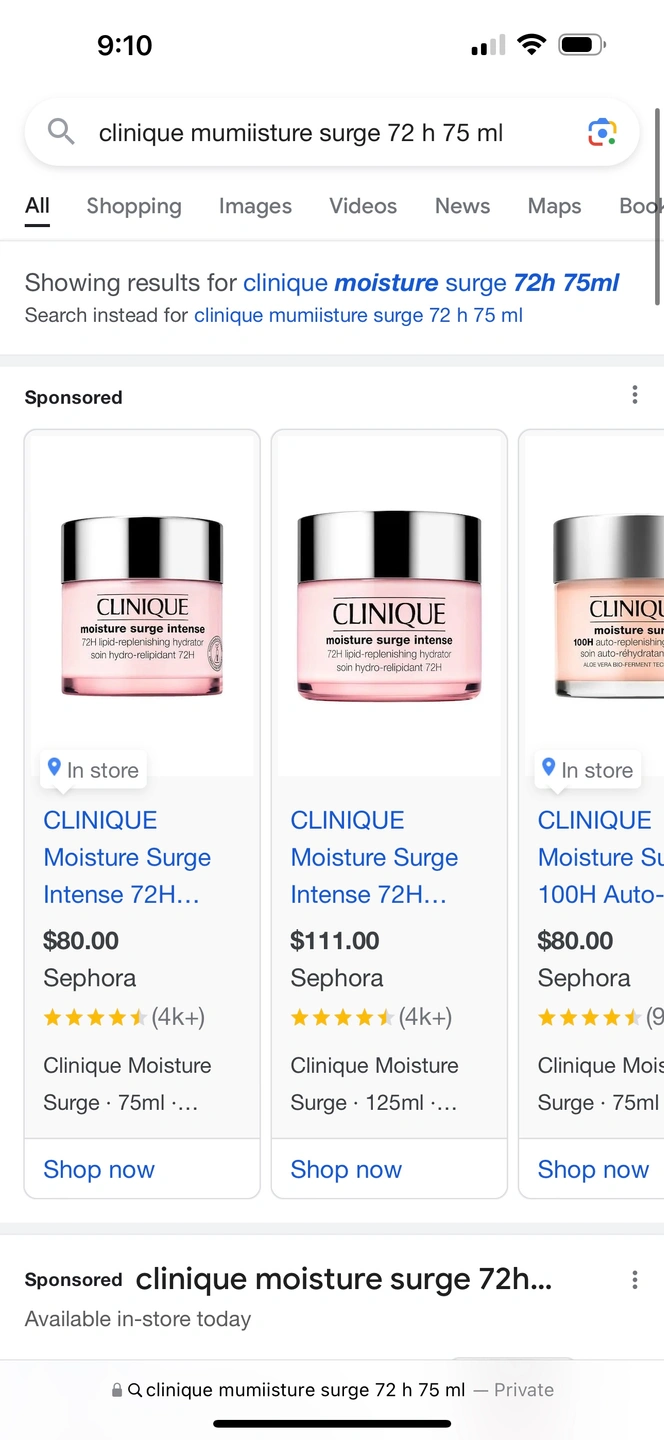Click 'Shop now' for the $111.00 product
The width and height of the screenshot is (664, 1440).
click(x=346, y=1169)
